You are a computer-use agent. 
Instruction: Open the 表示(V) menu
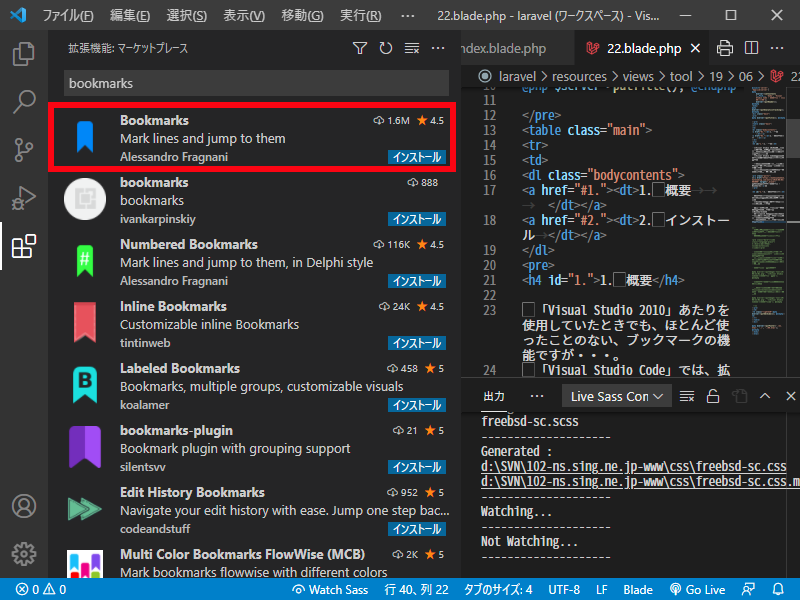tap(244, 17)
